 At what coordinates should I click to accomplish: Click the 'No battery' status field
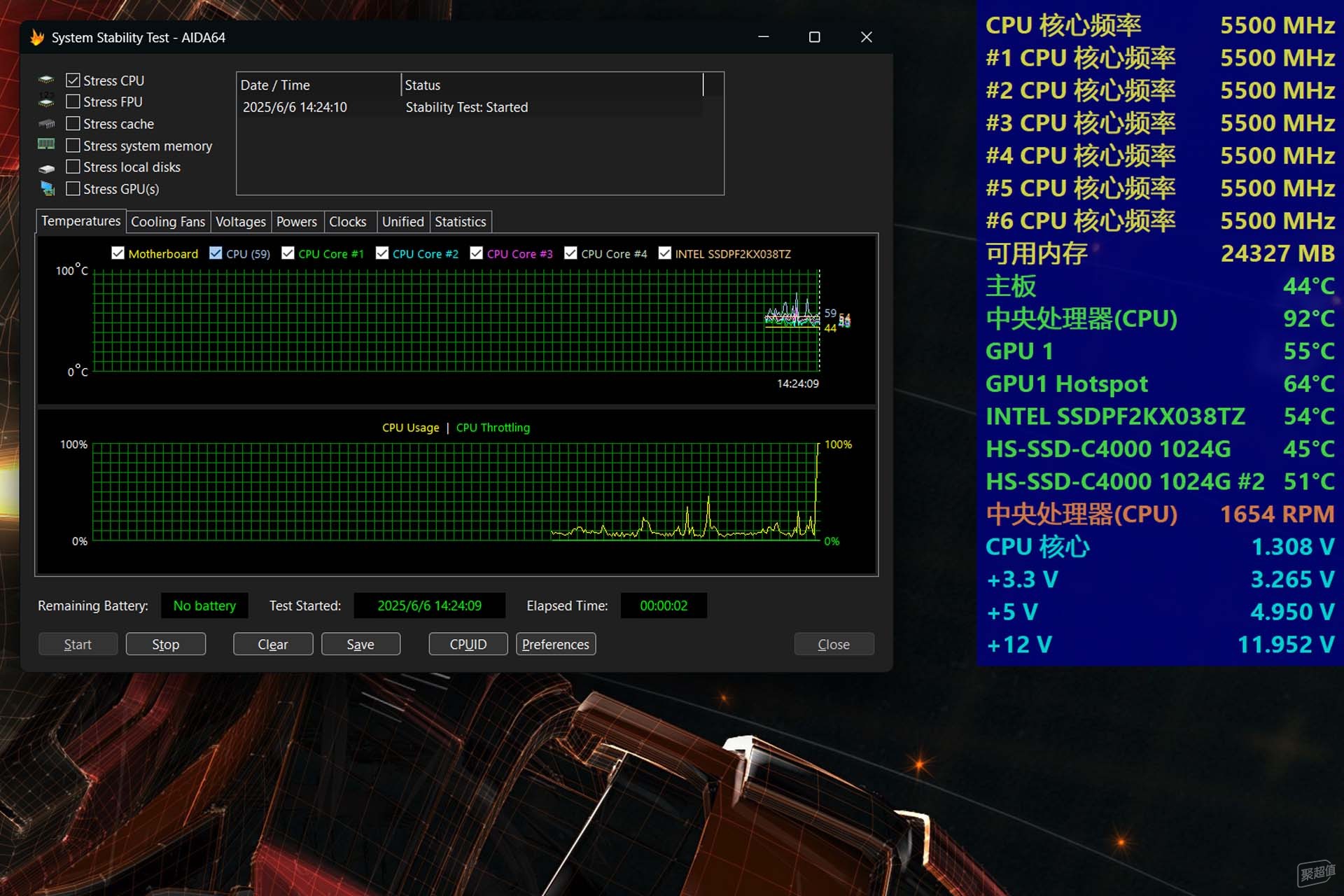point(204,605)
